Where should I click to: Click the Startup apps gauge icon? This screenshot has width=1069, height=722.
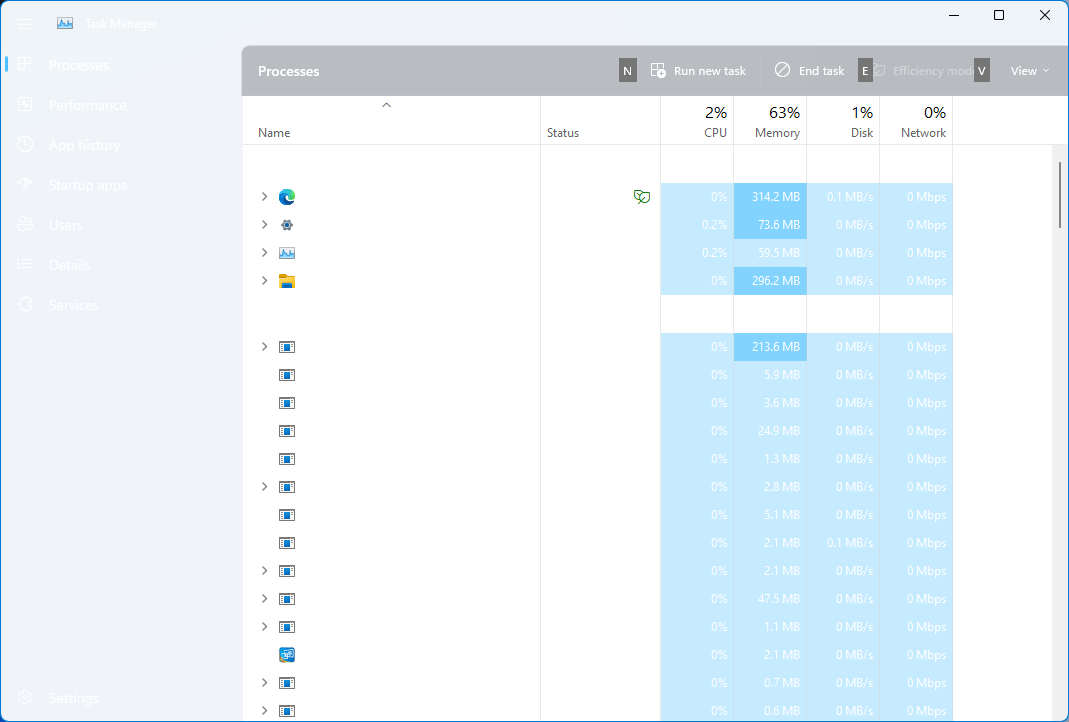(x=25, y=184)
